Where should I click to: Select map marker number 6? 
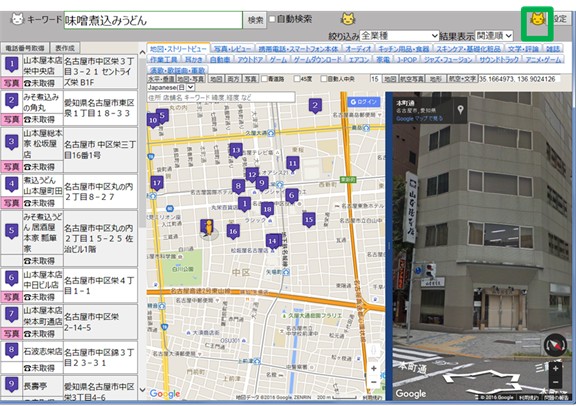click(x=292, y=196)
